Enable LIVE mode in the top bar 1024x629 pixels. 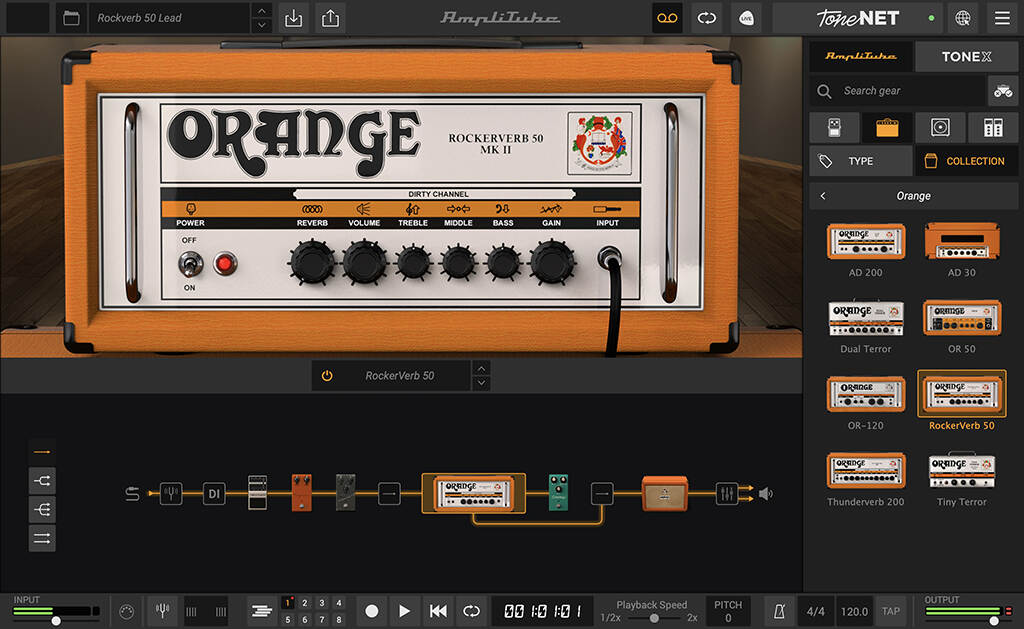(x=746, y=18)
